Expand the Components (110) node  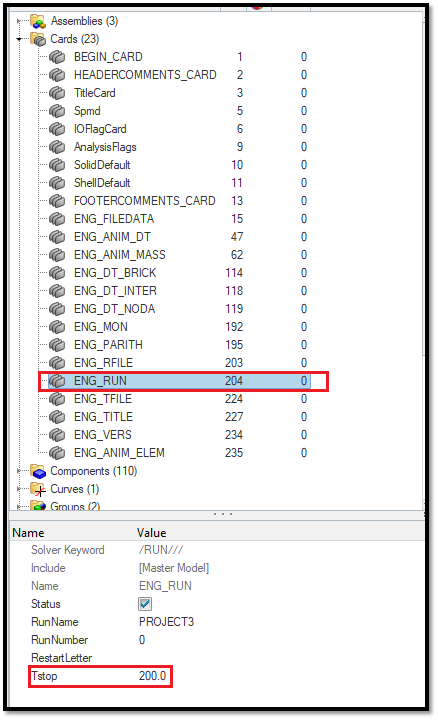19,471
